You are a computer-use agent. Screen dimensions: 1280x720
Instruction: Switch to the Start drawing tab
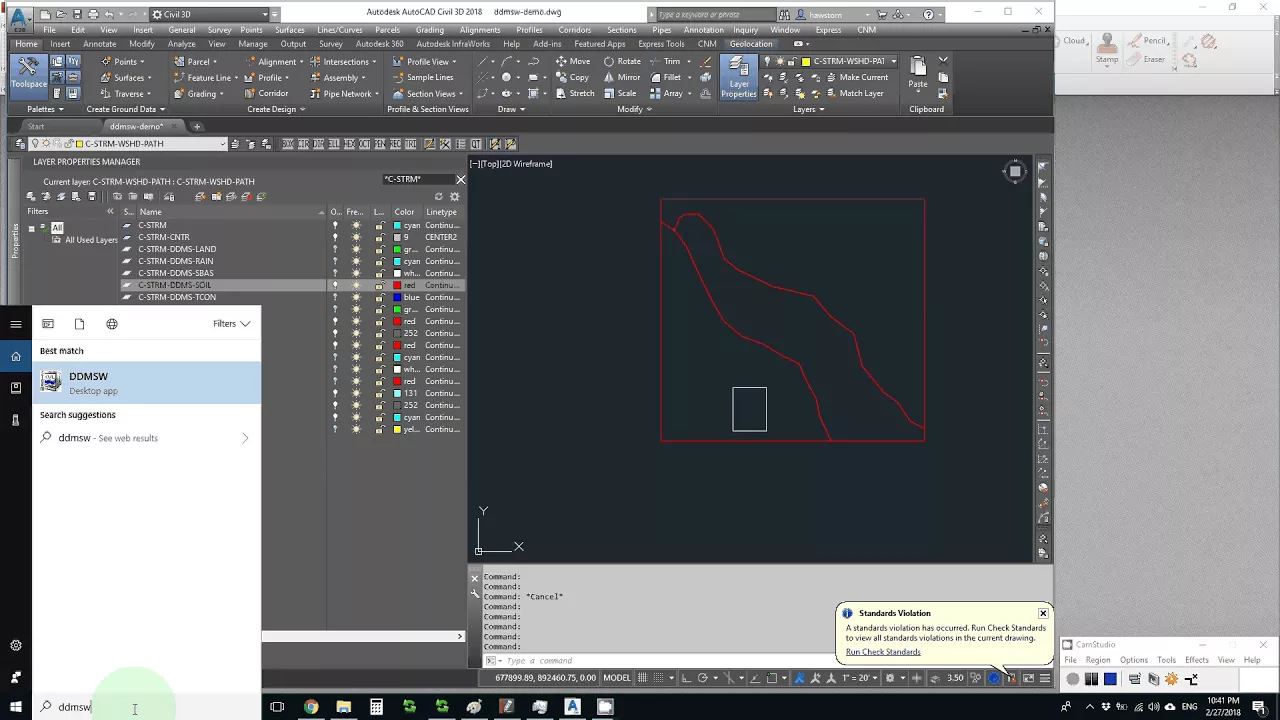coord(36,127)
